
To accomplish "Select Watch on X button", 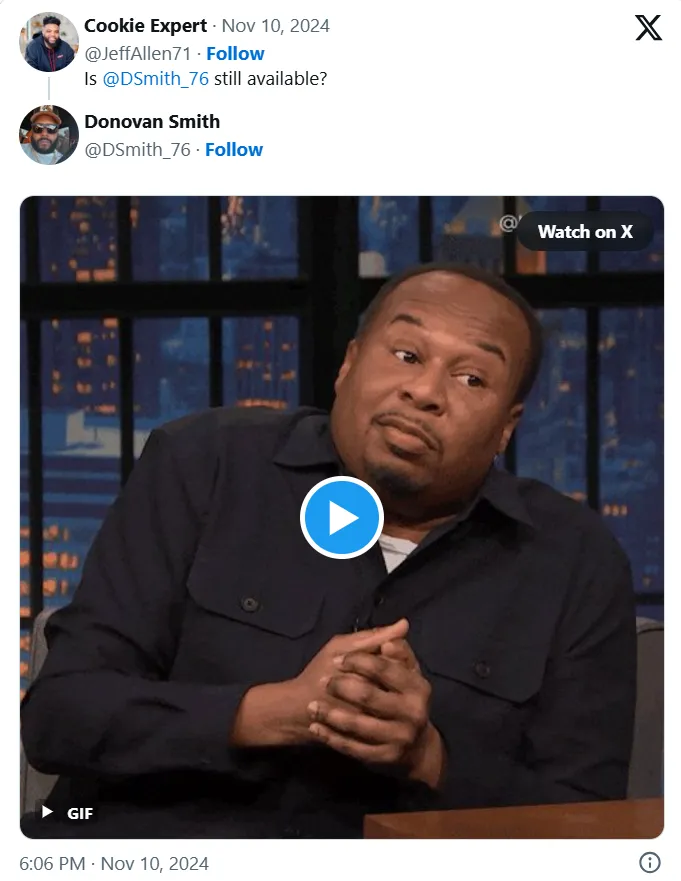I will point(585,231).
